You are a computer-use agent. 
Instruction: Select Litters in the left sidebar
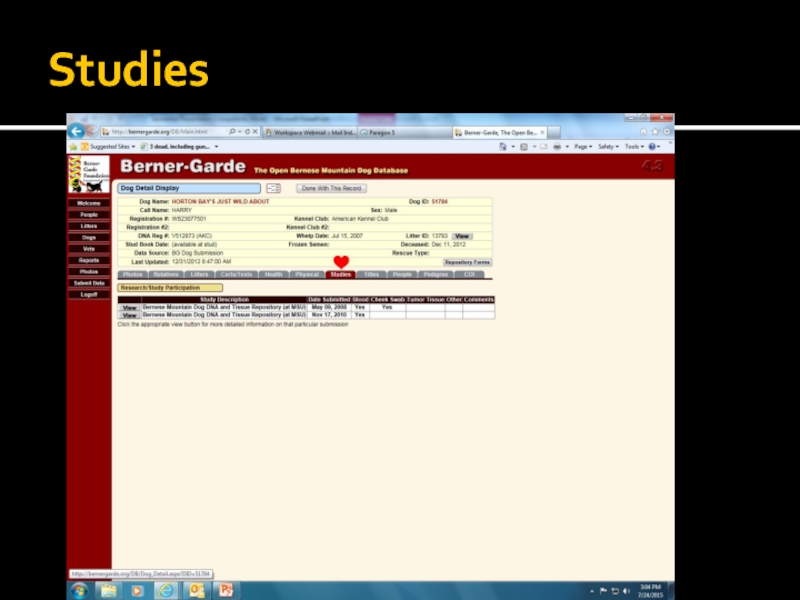[x=89, y=225]
